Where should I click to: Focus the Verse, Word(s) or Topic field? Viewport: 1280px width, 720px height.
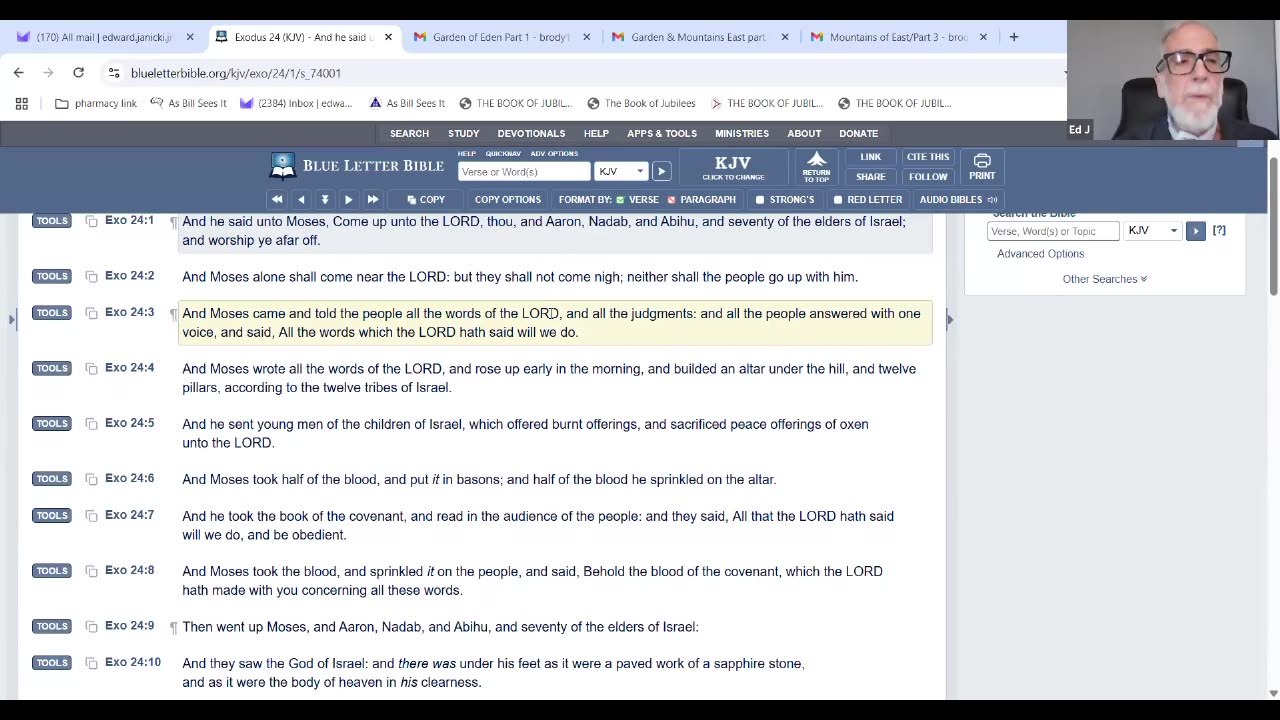(x=1053, y=231)
